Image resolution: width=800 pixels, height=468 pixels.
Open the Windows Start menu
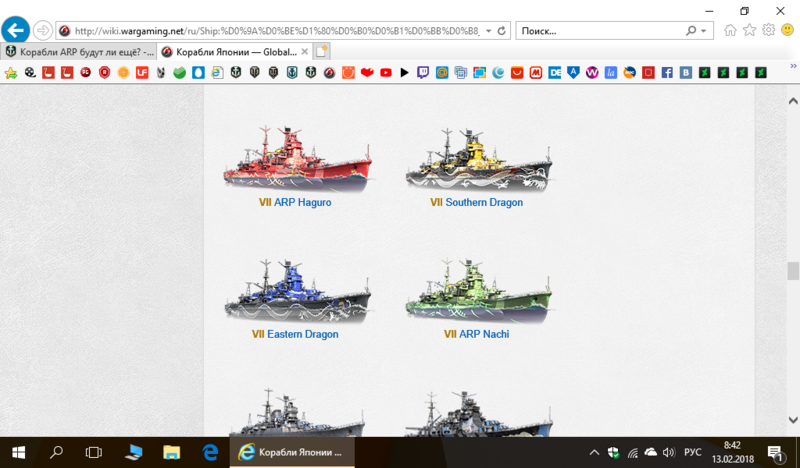click(18, 452)
